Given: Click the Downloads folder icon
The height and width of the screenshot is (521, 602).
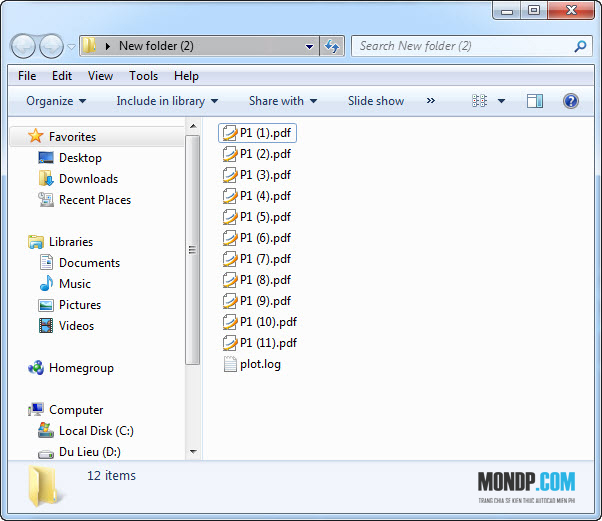Looking at the screenshot, I should (x=46, y=179).
